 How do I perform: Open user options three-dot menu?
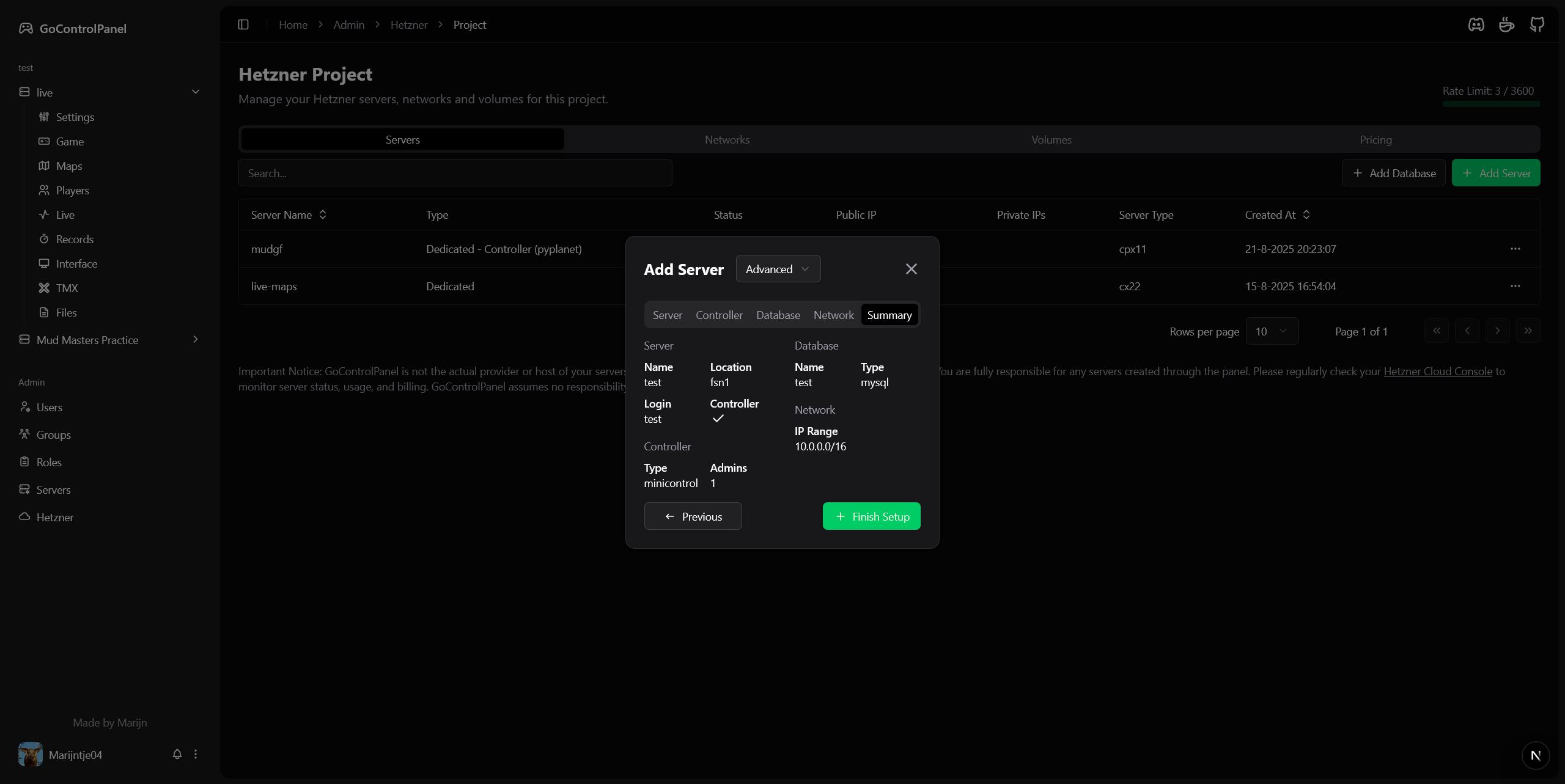[x=196, y=754]
